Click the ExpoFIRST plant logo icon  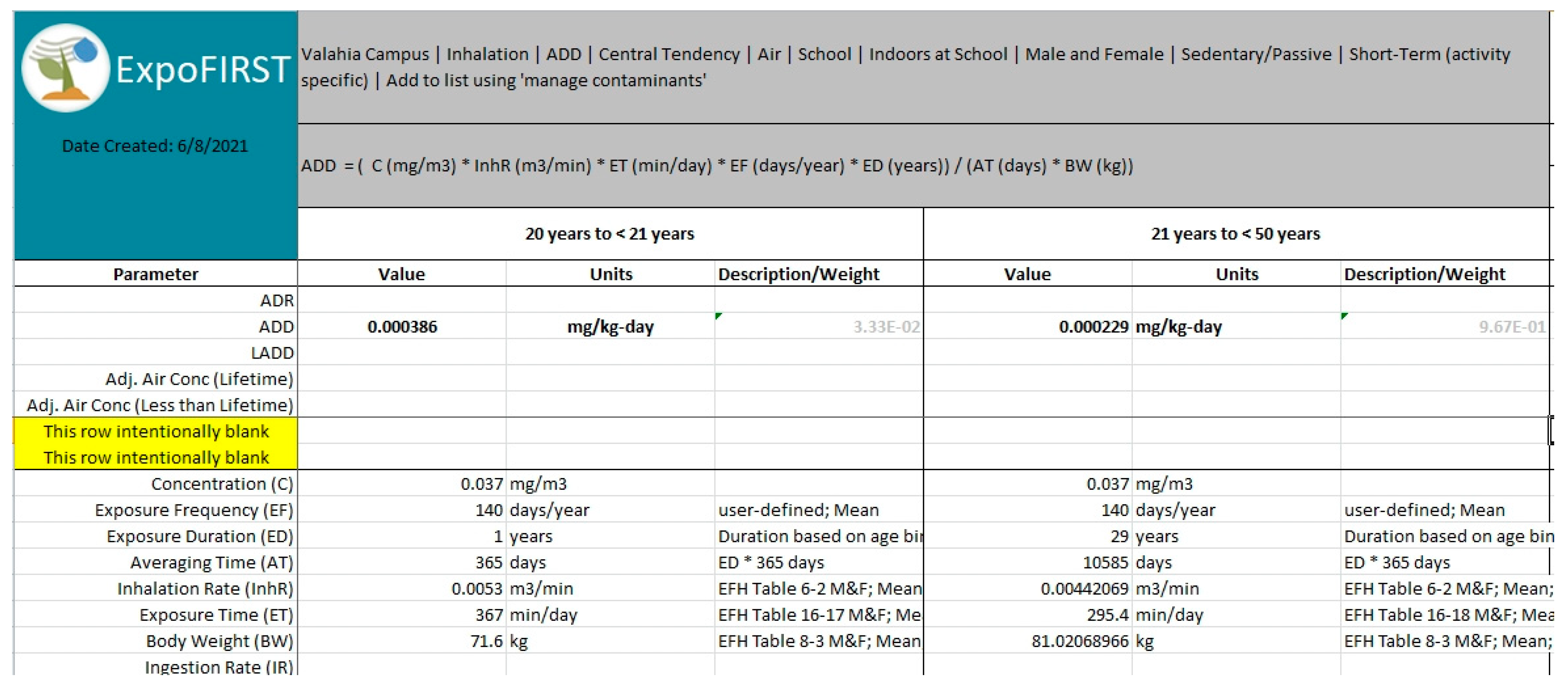point(65,68)
